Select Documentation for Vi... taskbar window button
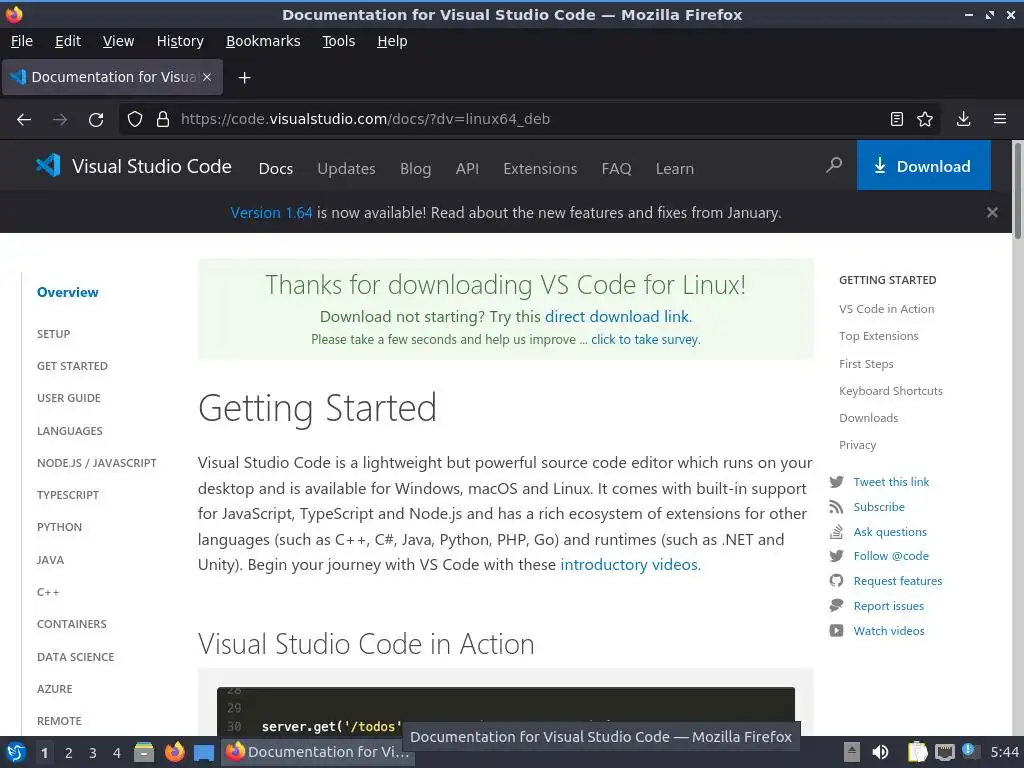Screen dimensions: 1024x768 click(x=318, y=752)
